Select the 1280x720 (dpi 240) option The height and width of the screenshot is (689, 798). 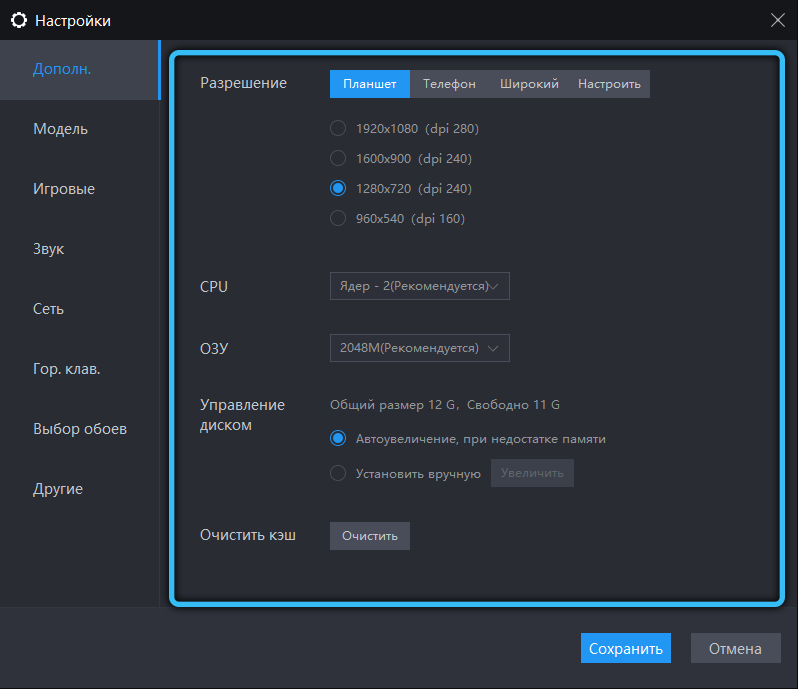[338, 188]
